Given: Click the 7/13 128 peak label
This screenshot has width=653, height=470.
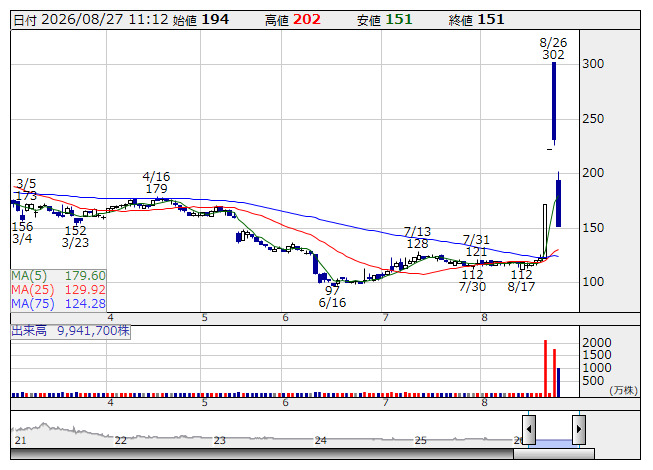Looking at the screenshot, I should (417, 238).
